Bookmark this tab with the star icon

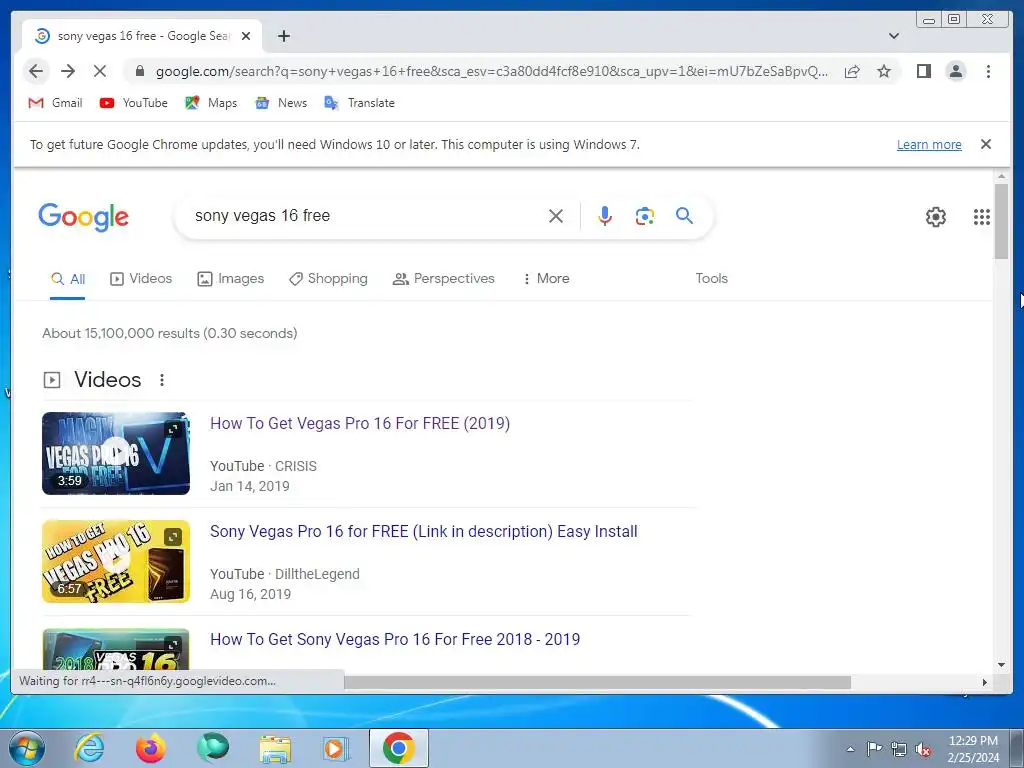884,71
